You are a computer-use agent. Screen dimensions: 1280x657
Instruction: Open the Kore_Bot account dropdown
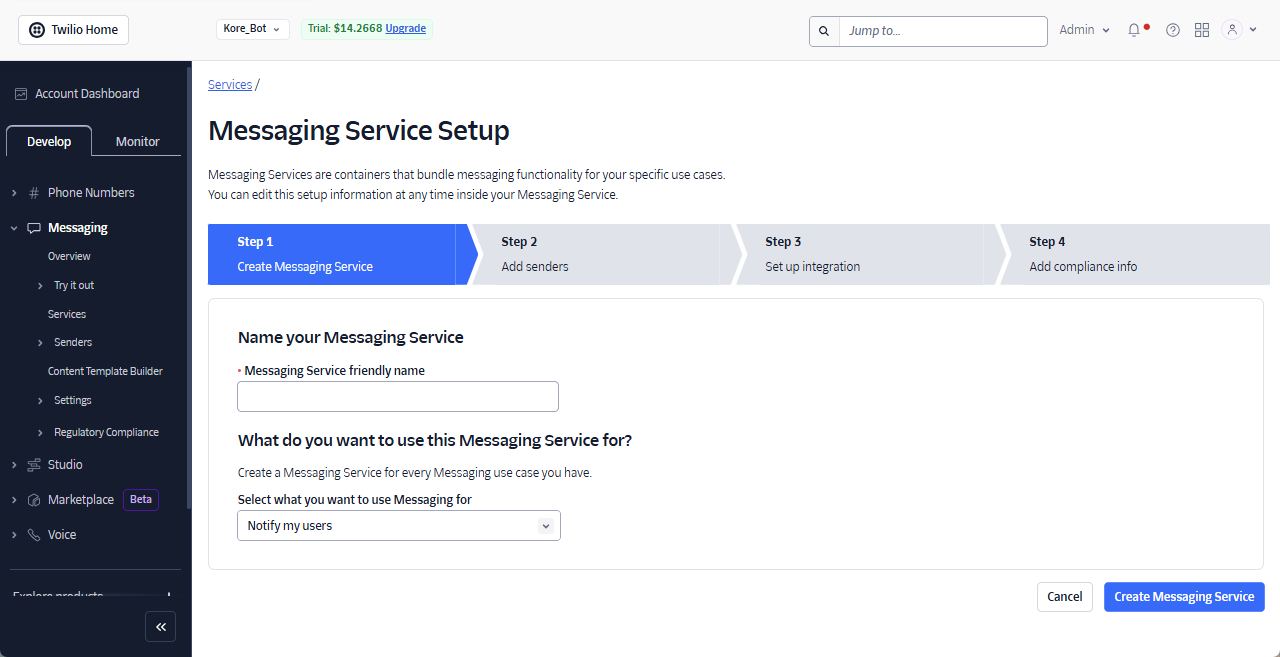click(253, 29)
